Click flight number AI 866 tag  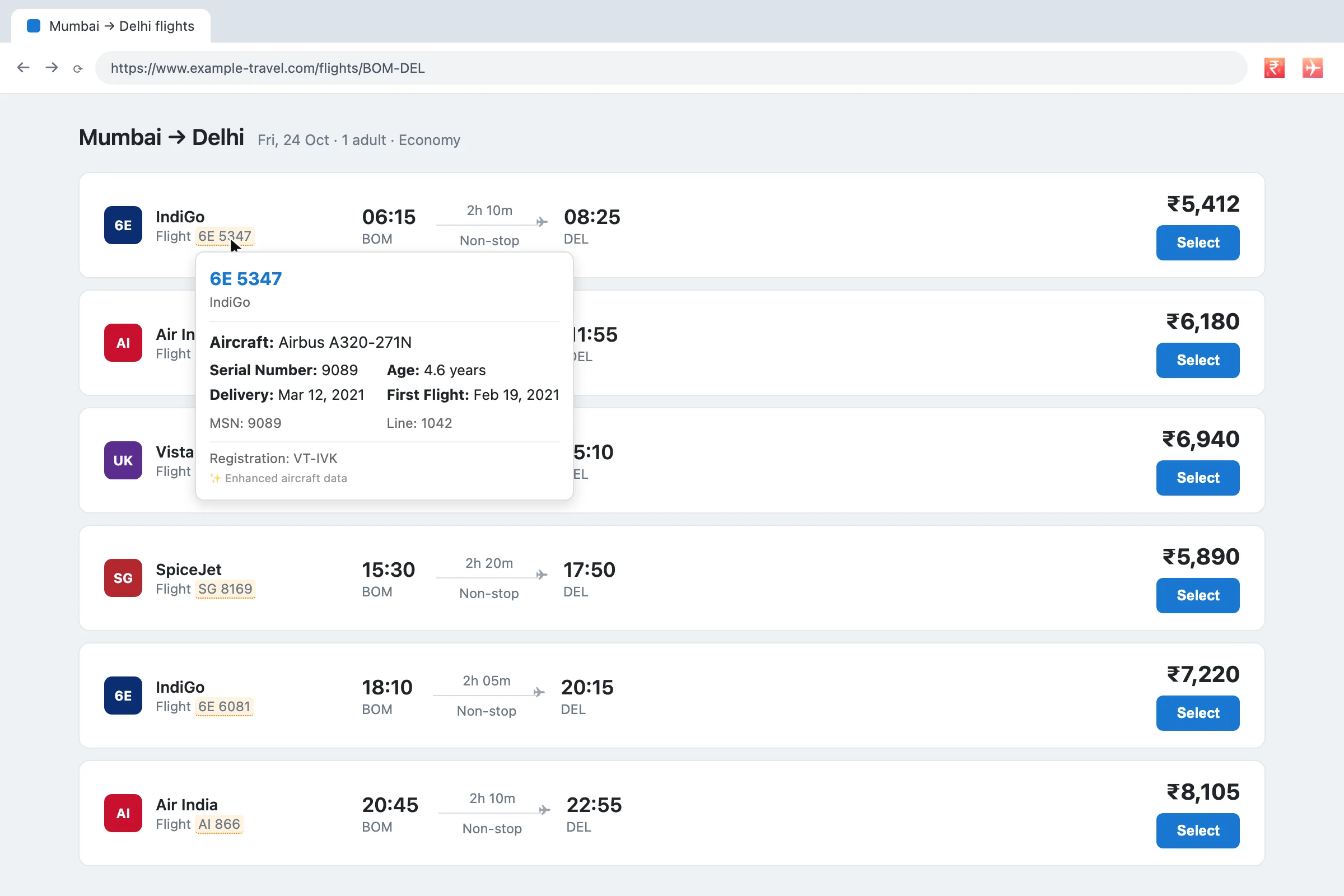coord(219,824)
